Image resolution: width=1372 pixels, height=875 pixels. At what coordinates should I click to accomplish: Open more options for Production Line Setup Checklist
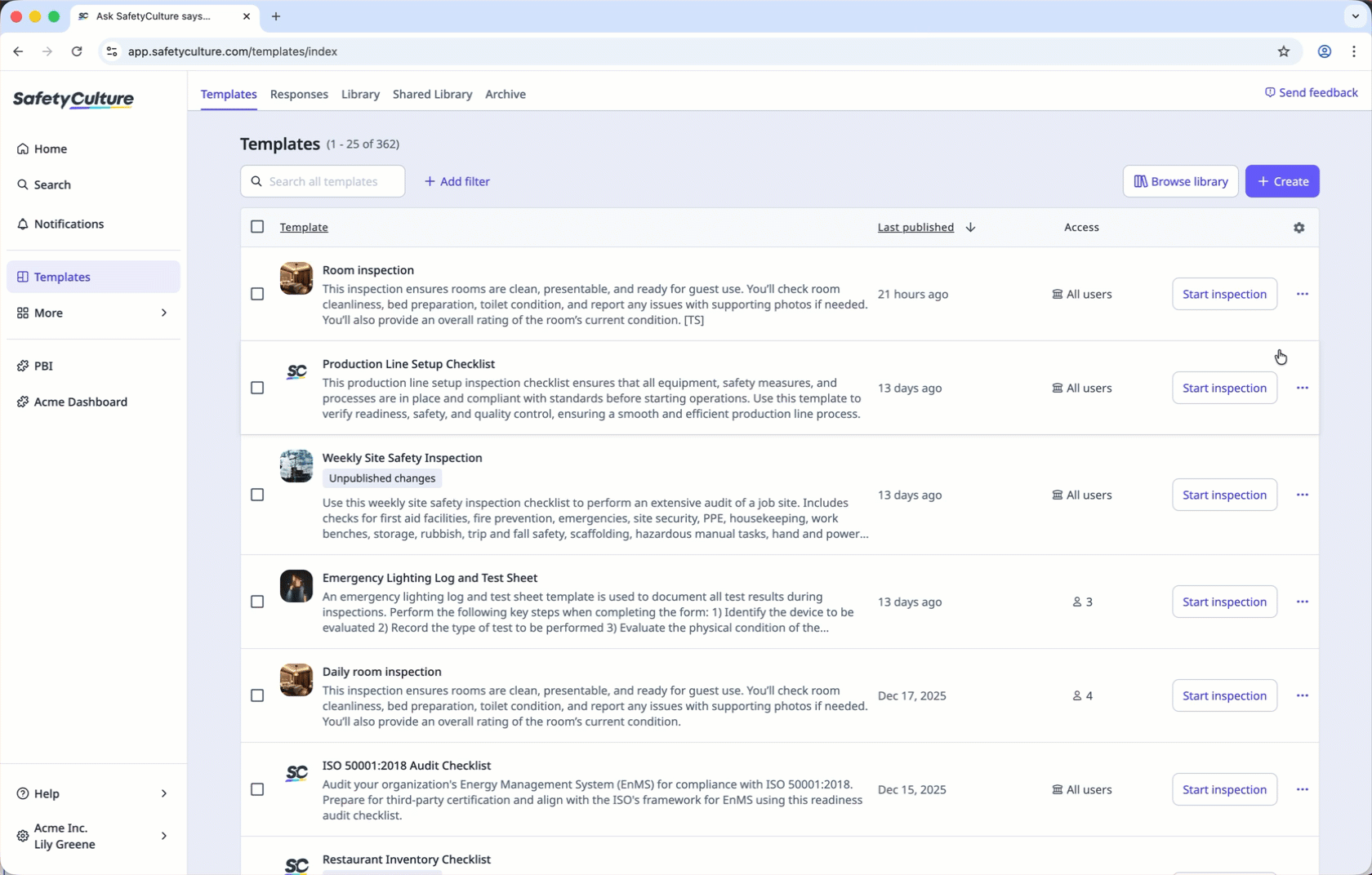pos(1303,388)
